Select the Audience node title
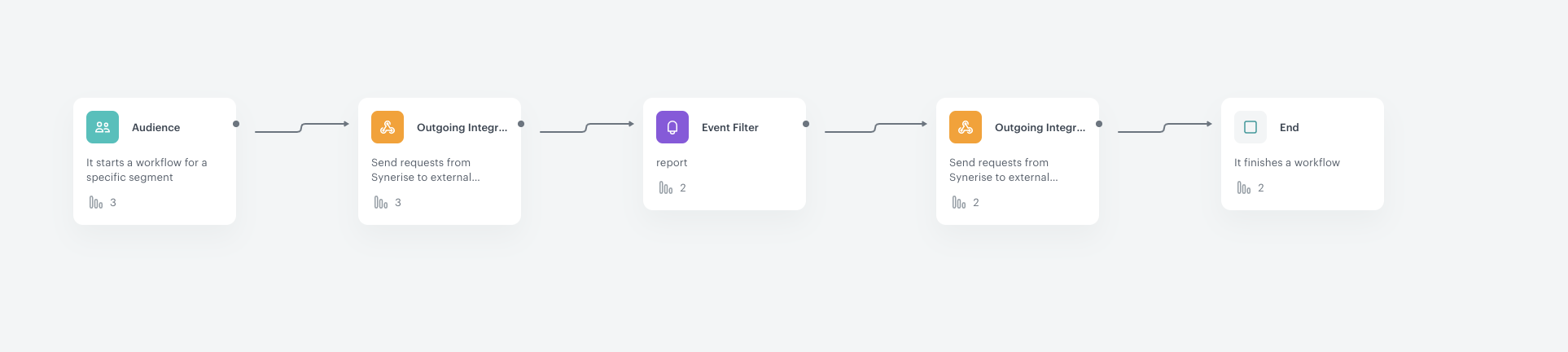 155,127
